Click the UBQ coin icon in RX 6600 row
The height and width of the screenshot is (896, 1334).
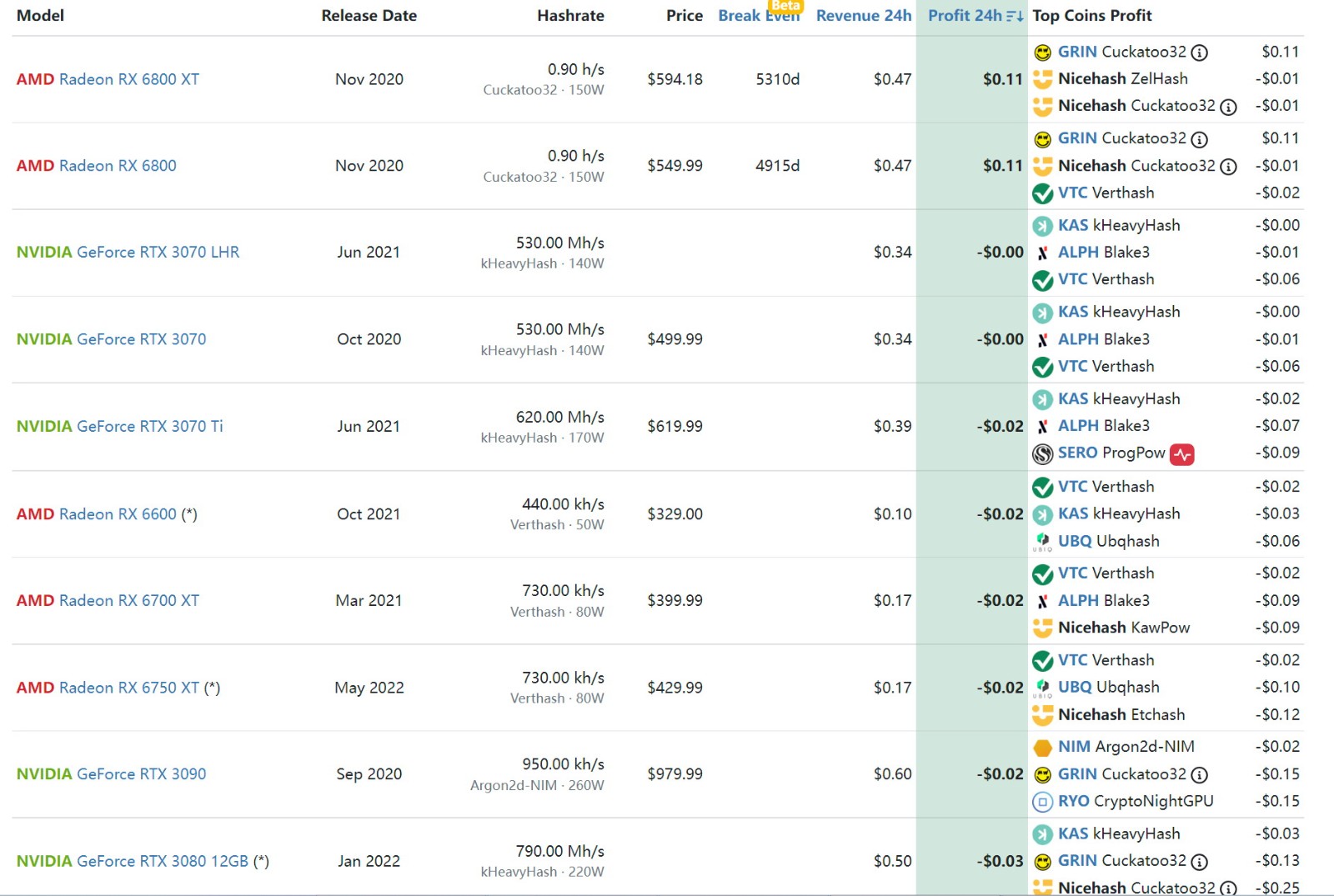1042,542
